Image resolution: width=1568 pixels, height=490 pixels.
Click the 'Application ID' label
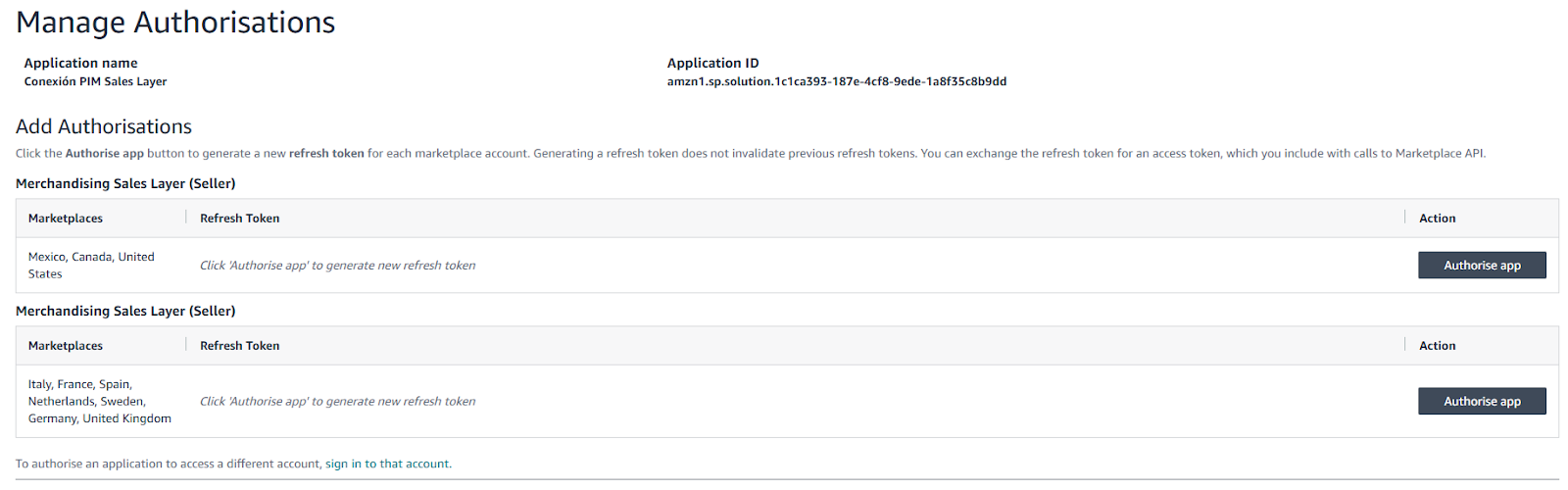[x=712, y=63]
